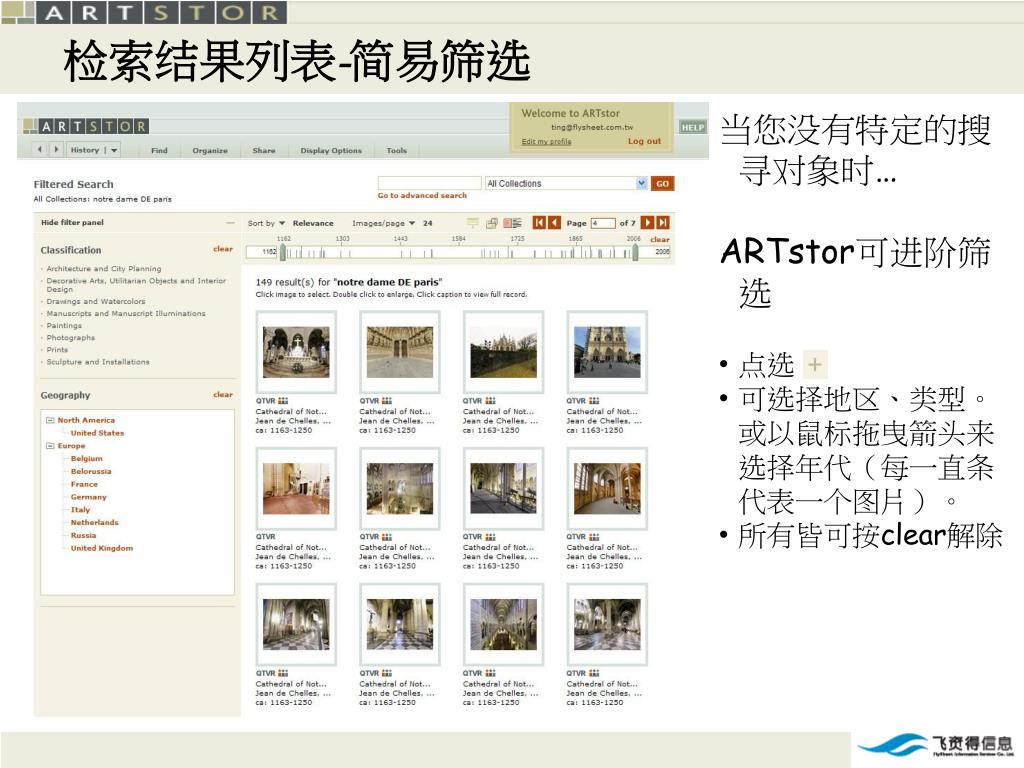Viewport: 1024px width, 768px height.
Task: Select last thumbnail in third row
Action: coord(607,624)
